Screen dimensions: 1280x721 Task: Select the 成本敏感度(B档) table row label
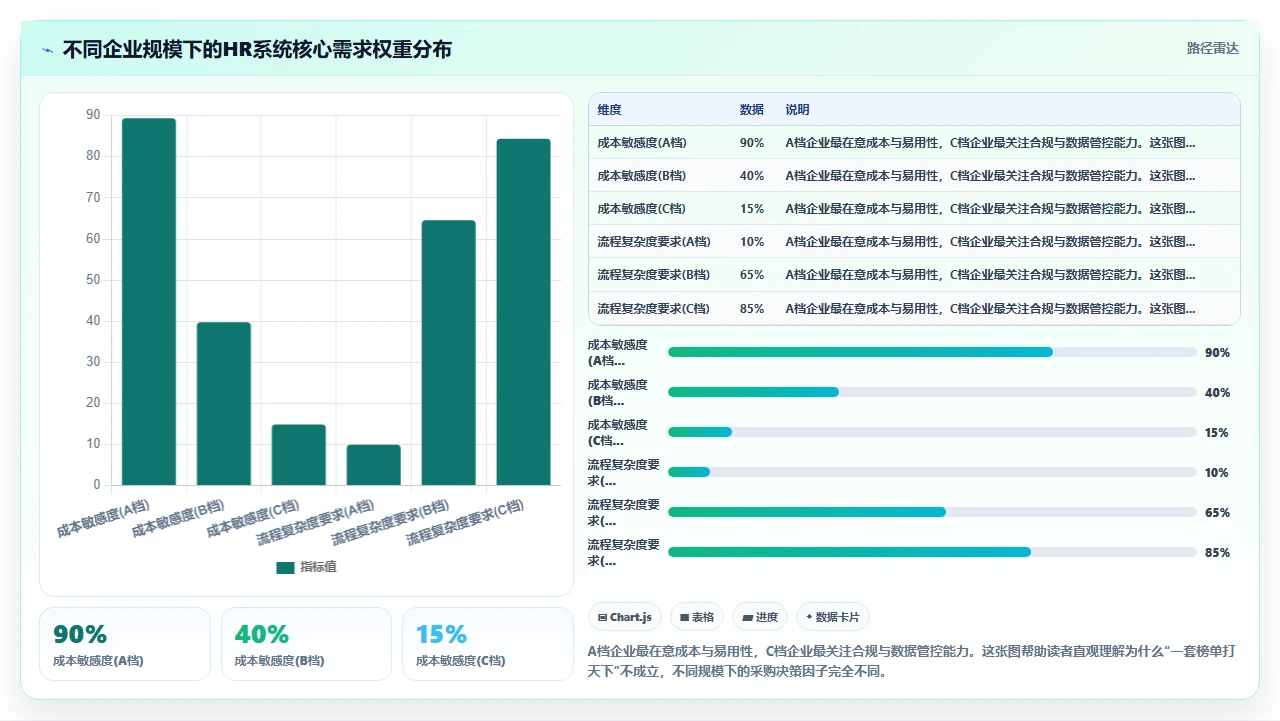click(642, 176)
